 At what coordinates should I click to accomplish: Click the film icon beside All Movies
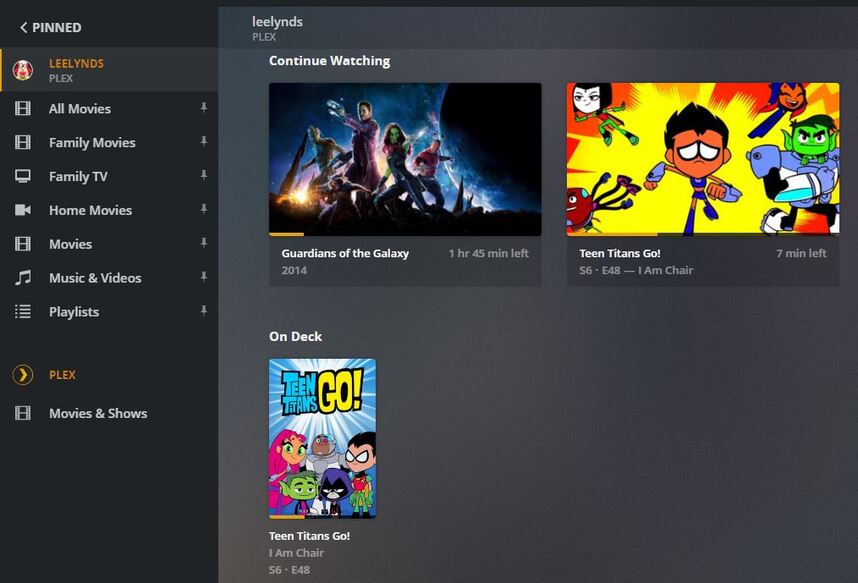pos(22,108)
